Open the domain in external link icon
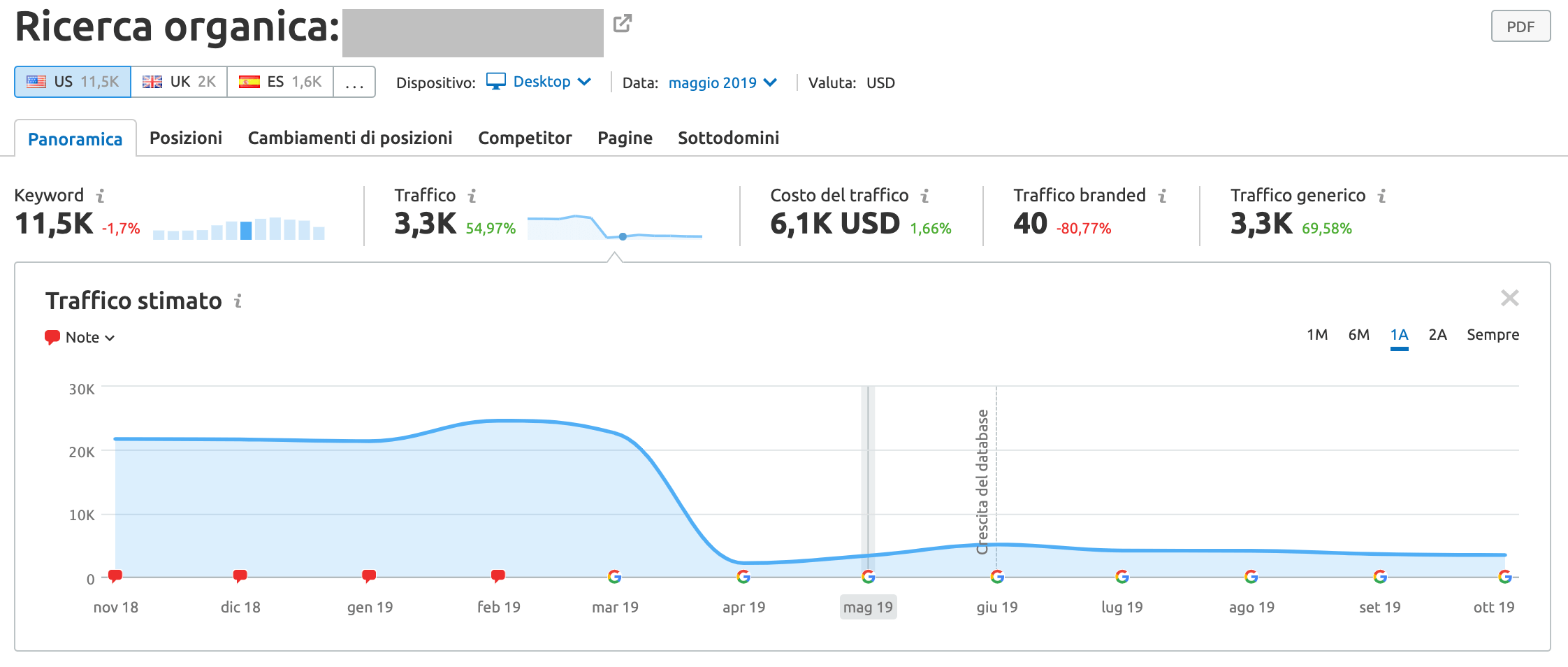1568x667 pixels. (622, 24)
